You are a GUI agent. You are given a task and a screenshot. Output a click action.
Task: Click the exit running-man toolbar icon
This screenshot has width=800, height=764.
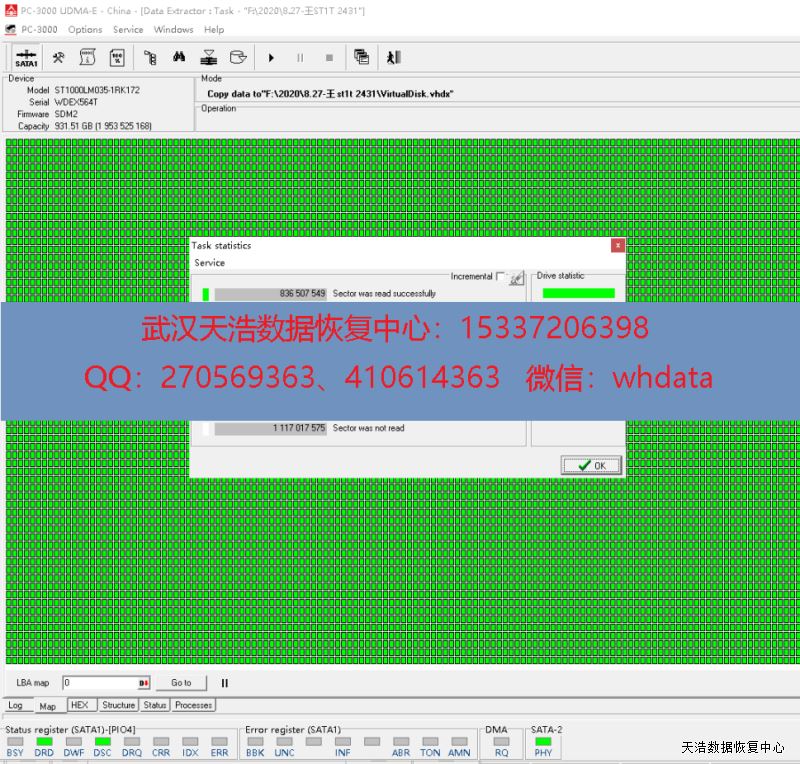click(x=393, y=58)
